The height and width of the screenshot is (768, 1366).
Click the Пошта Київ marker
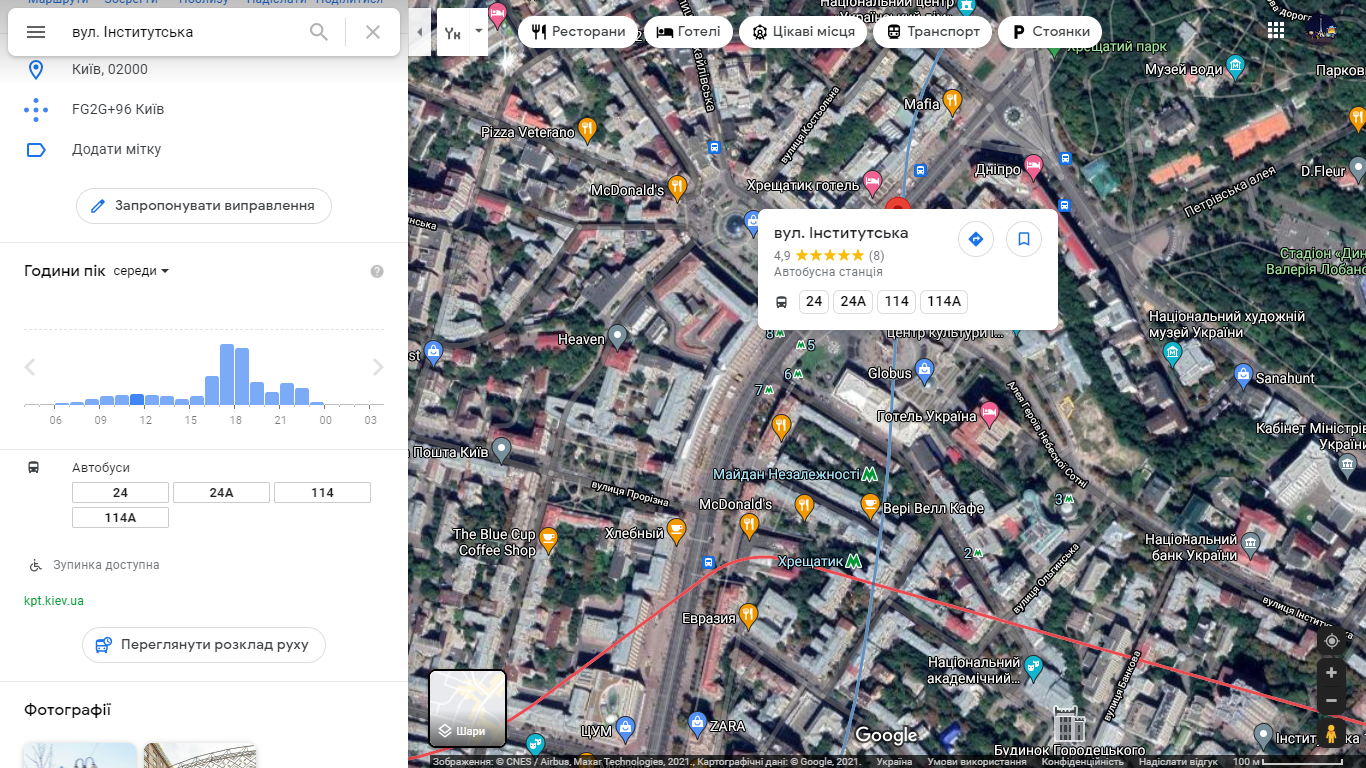click(501, 449)
